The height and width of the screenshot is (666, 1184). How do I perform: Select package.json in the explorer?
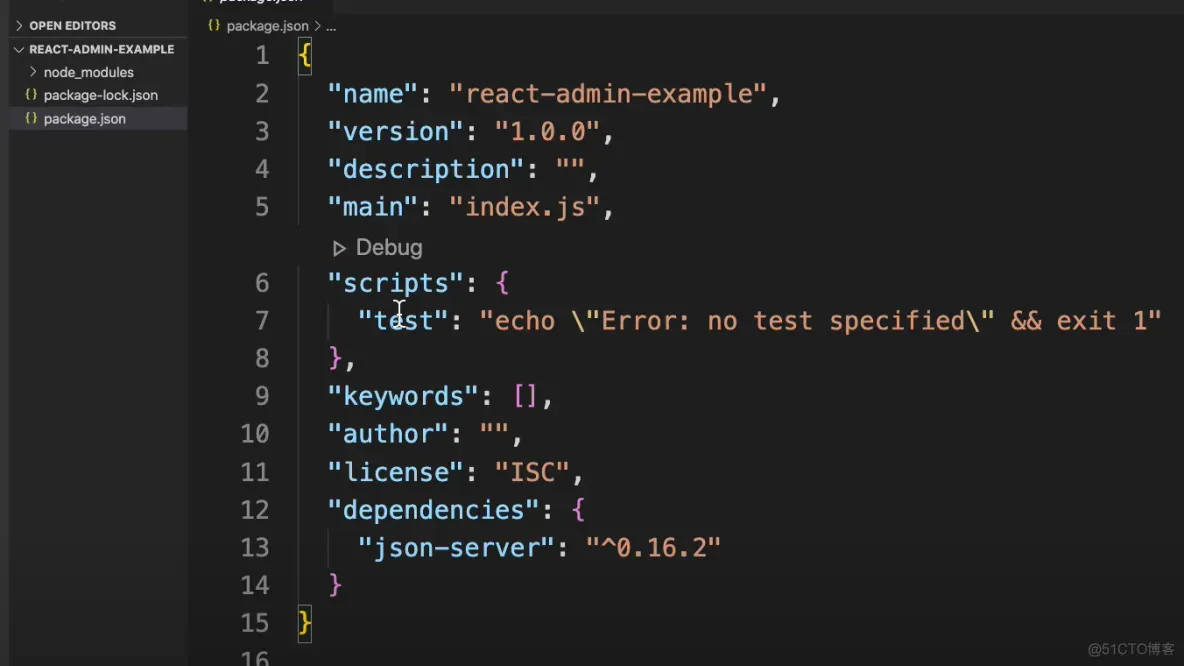click(85, 119)
